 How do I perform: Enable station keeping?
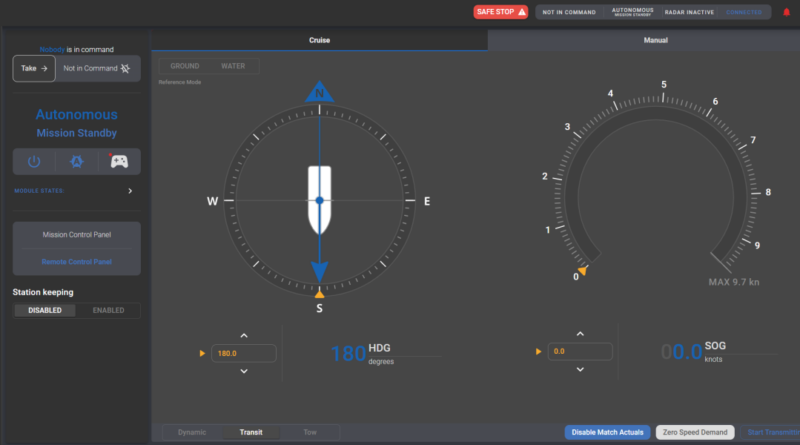click(108, 310)
